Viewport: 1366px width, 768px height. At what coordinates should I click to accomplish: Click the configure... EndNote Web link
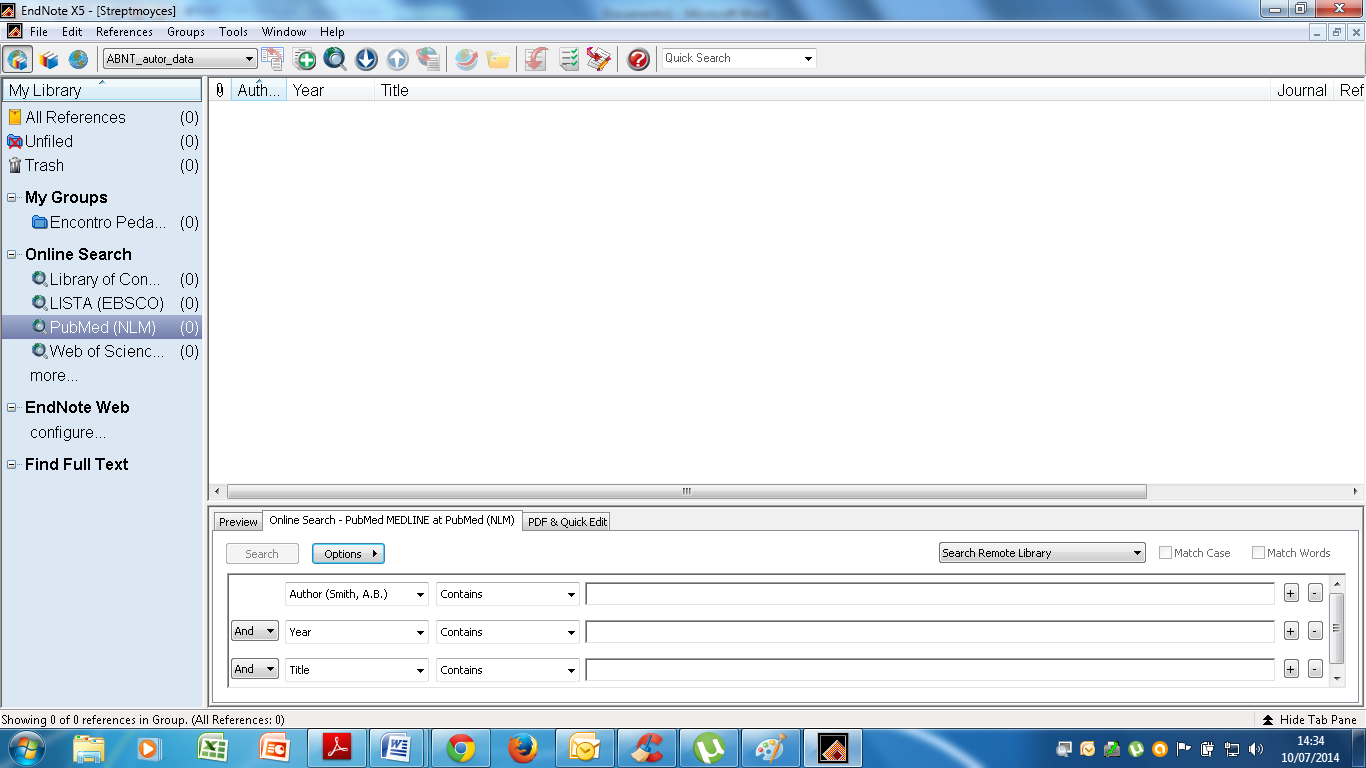tap(68, 433)
